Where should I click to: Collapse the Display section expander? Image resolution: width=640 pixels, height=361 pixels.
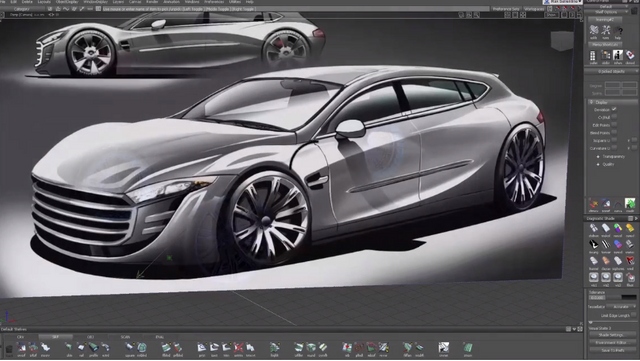(x=591, y=102)
